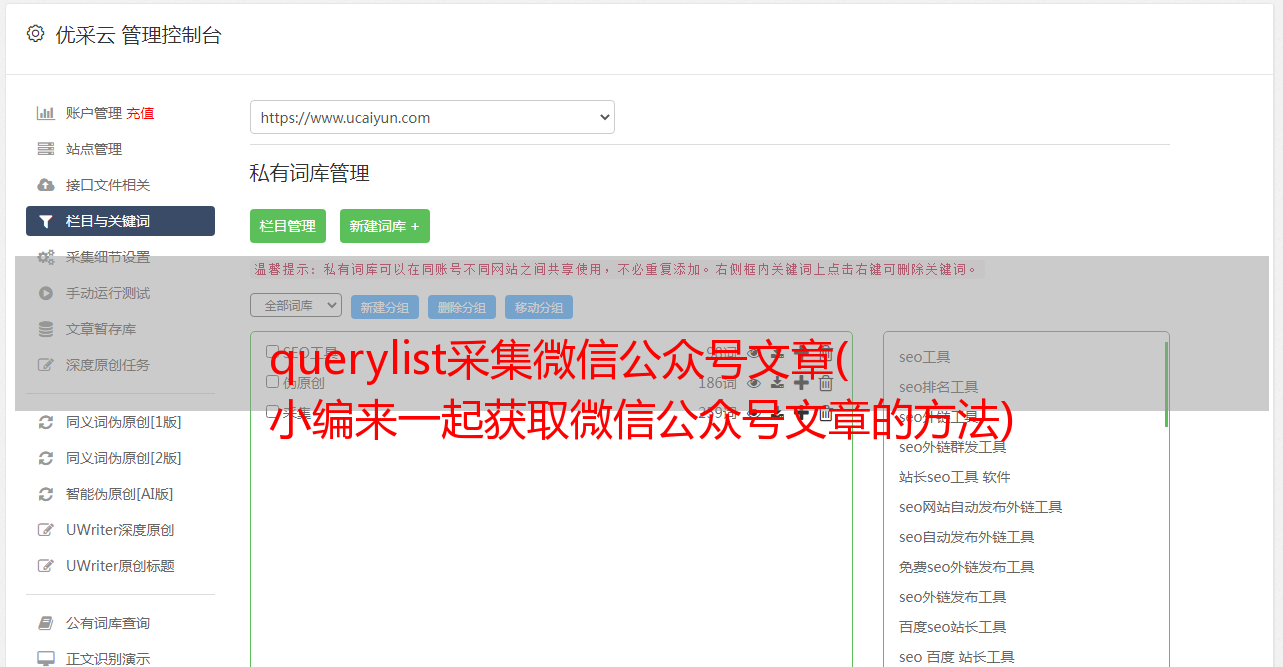This screenshot has width=1283, height=667.
Task: Click the 186词 count in 伪原创 row
Action: coord(717,383)
